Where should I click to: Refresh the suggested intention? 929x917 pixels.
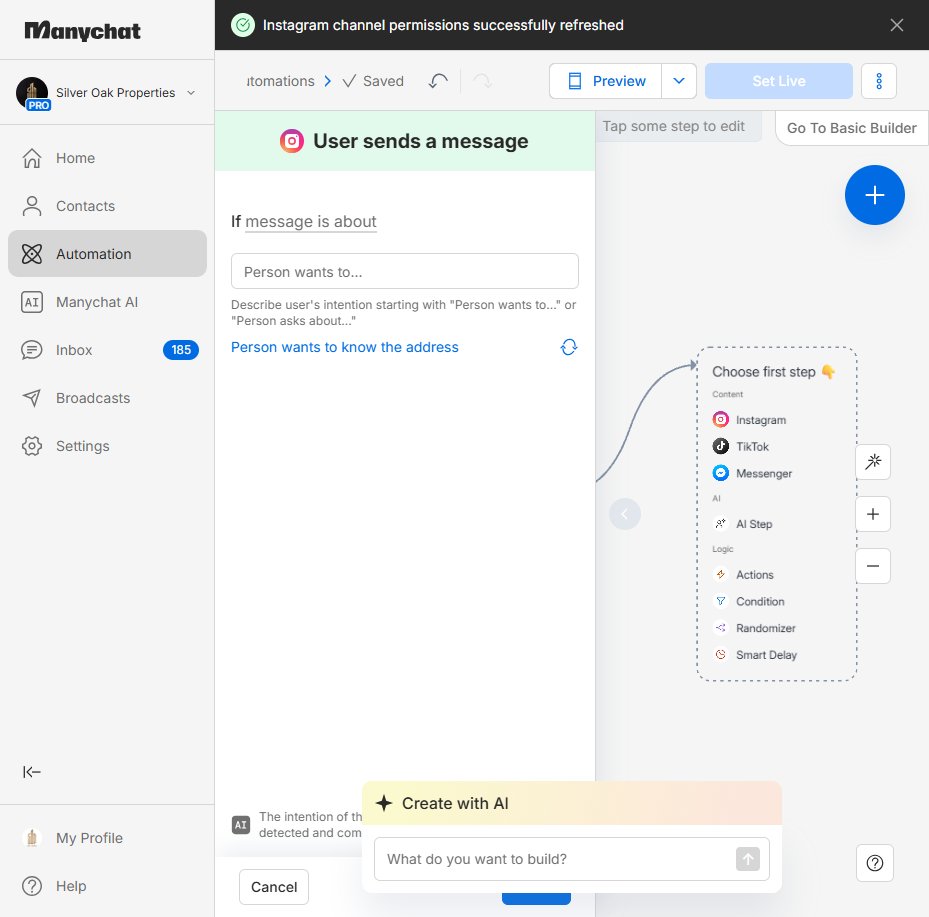click(569, 347)
